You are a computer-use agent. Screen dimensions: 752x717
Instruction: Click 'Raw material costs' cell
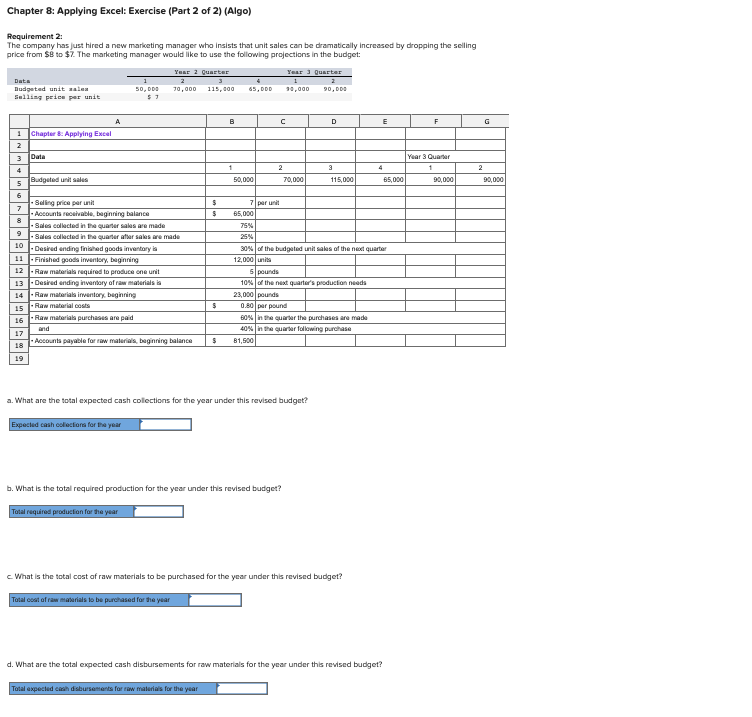[x=118, y=306]
